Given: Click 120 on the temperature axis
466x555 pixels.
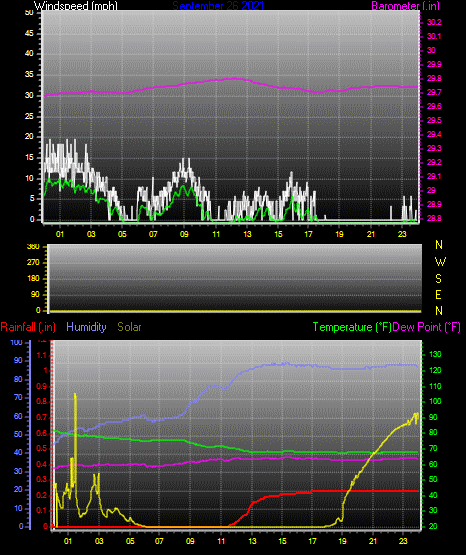Looking at the screenshot, I should [435, 371].
